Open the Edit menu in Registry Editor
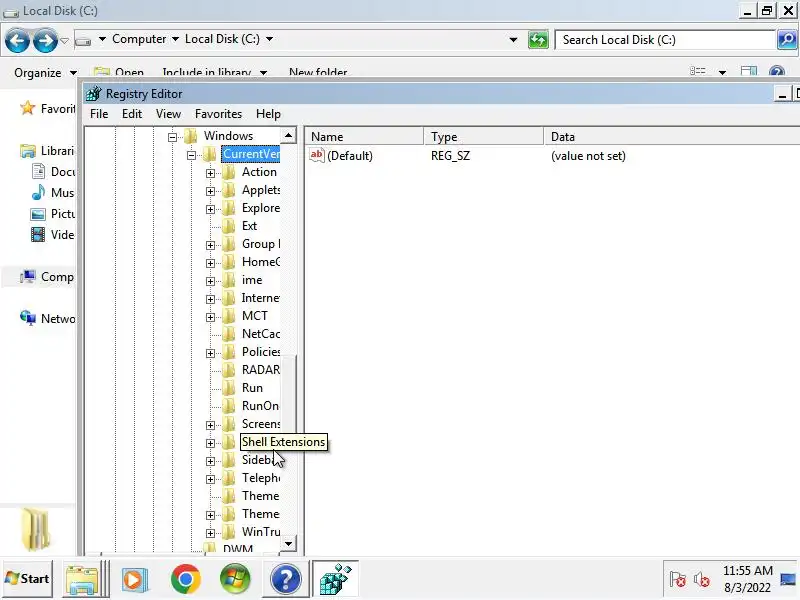Screen dimensions: 800x600 pyautogui.click(x=132, y=114)
